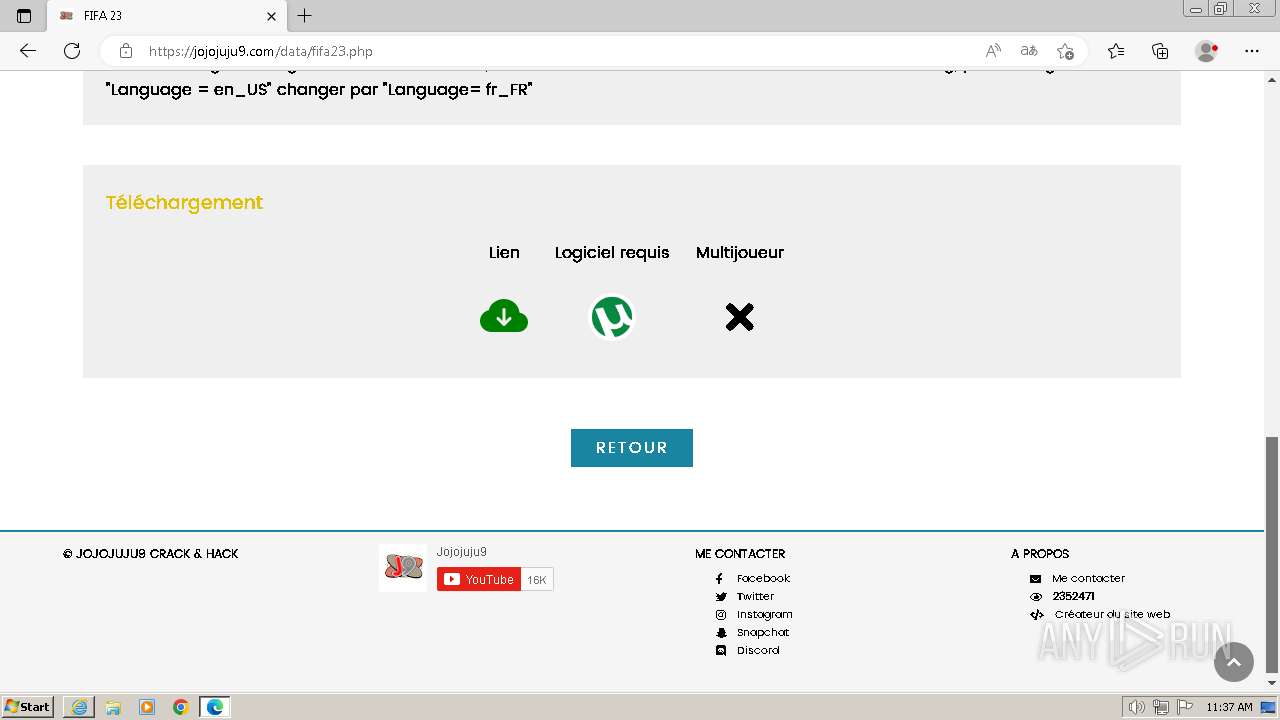
Task: Go back with the browser back arrow
Action: tap(28, 51)
